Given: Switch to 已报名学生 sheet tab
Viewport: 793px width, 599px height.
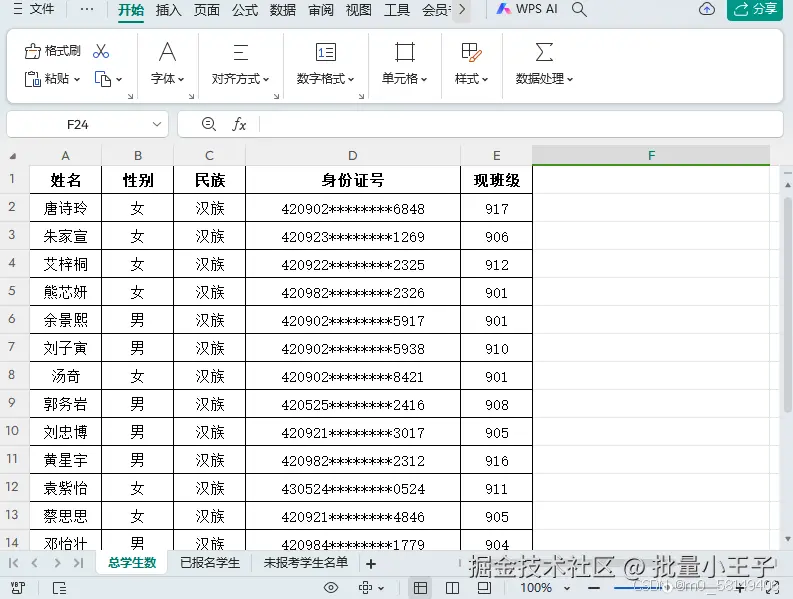Looking at the screenshot, I should [210, 563].
